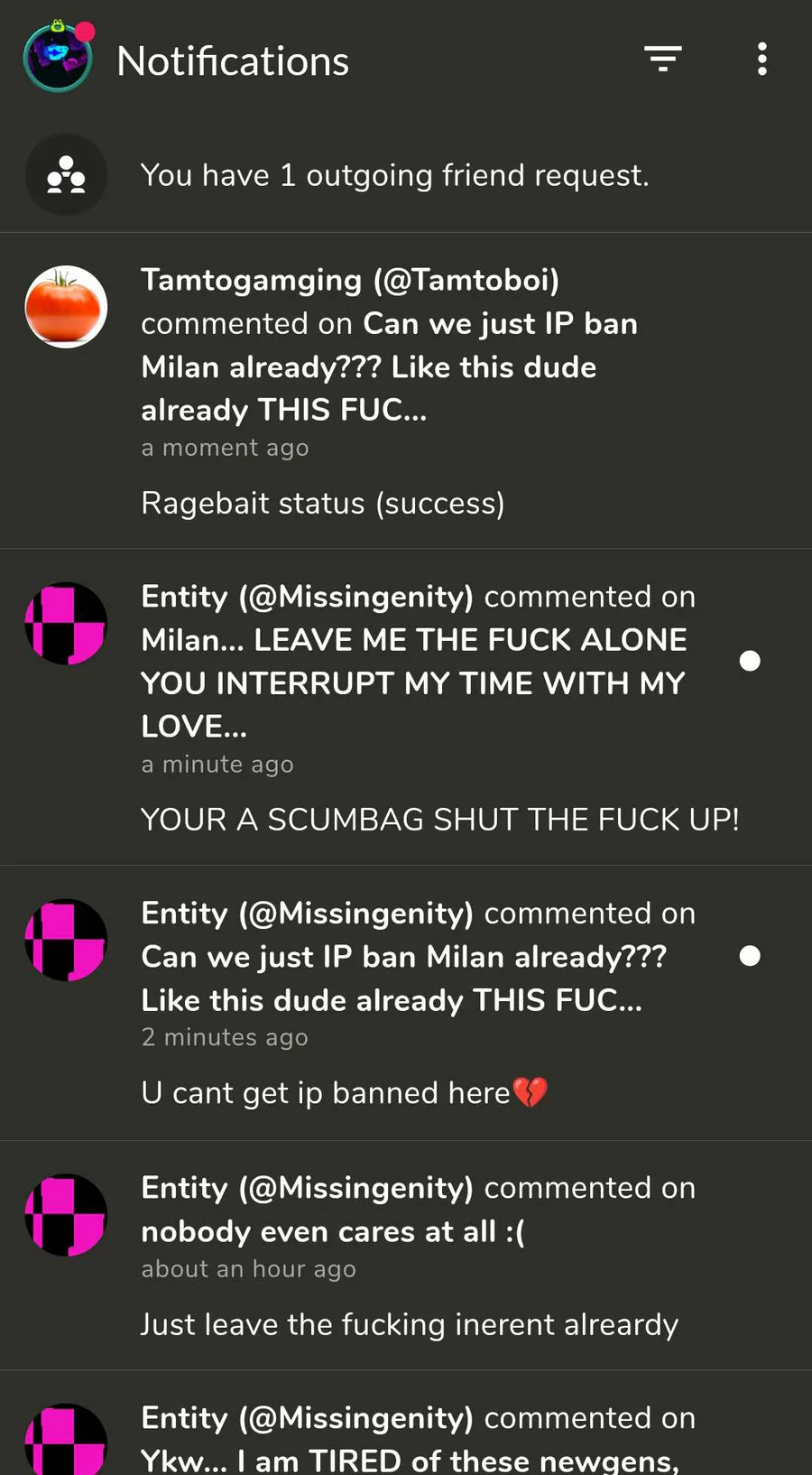Open the three-dot overflow menu
Viewport: 812px width, 1475px height.
(x=762, y=59)
